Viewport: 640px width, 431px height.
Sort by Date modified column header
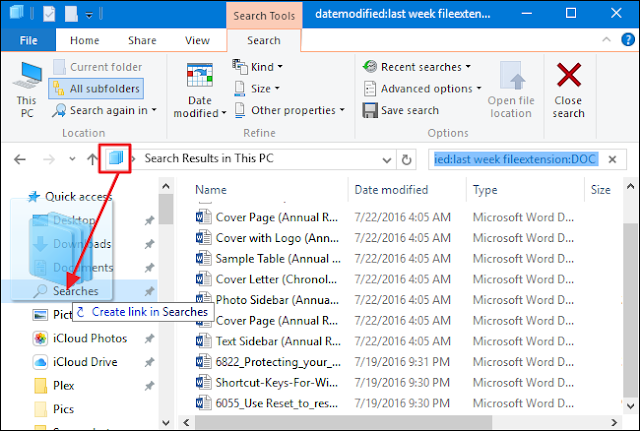click(391, 190)
